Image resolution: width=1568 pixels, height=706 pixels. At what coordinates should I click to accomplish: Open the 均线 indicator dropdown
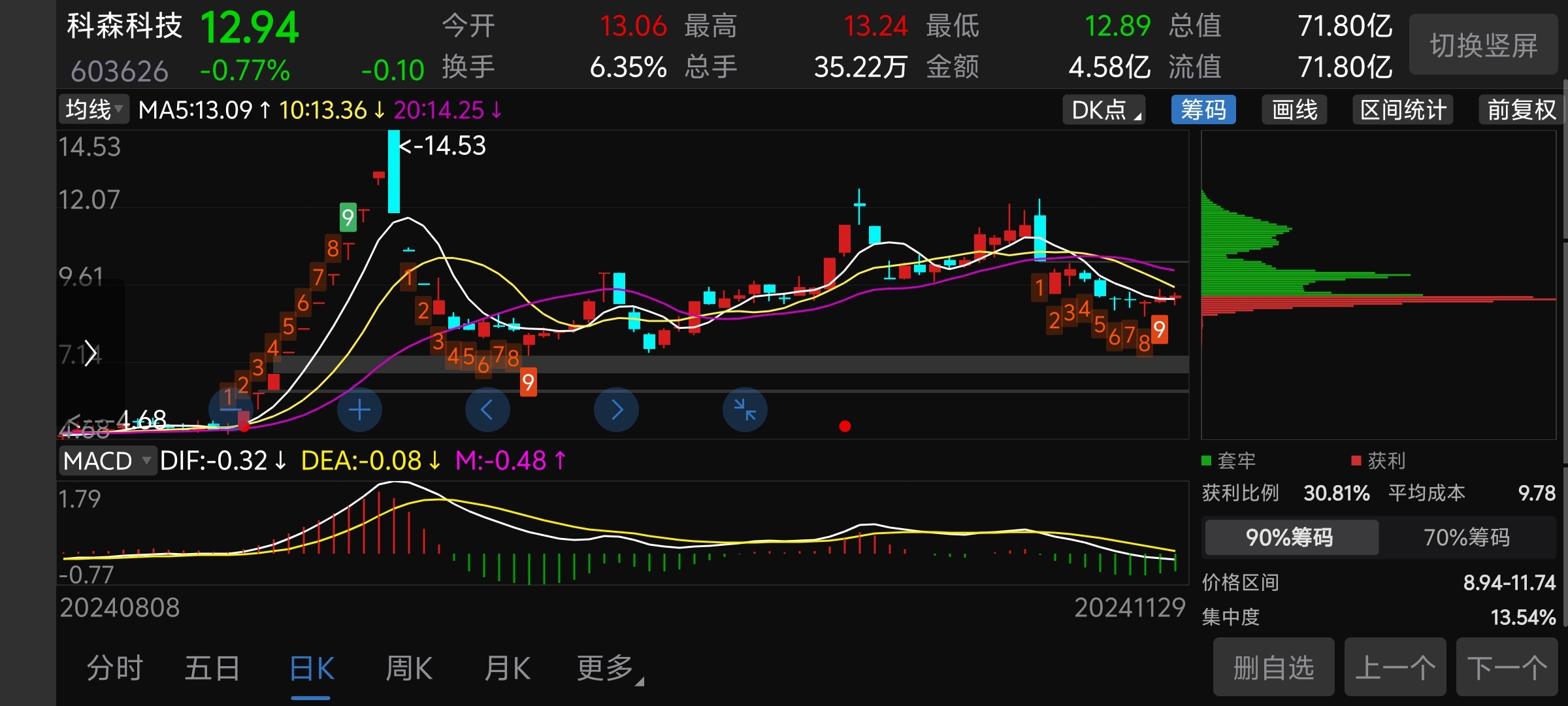(94, 110)
